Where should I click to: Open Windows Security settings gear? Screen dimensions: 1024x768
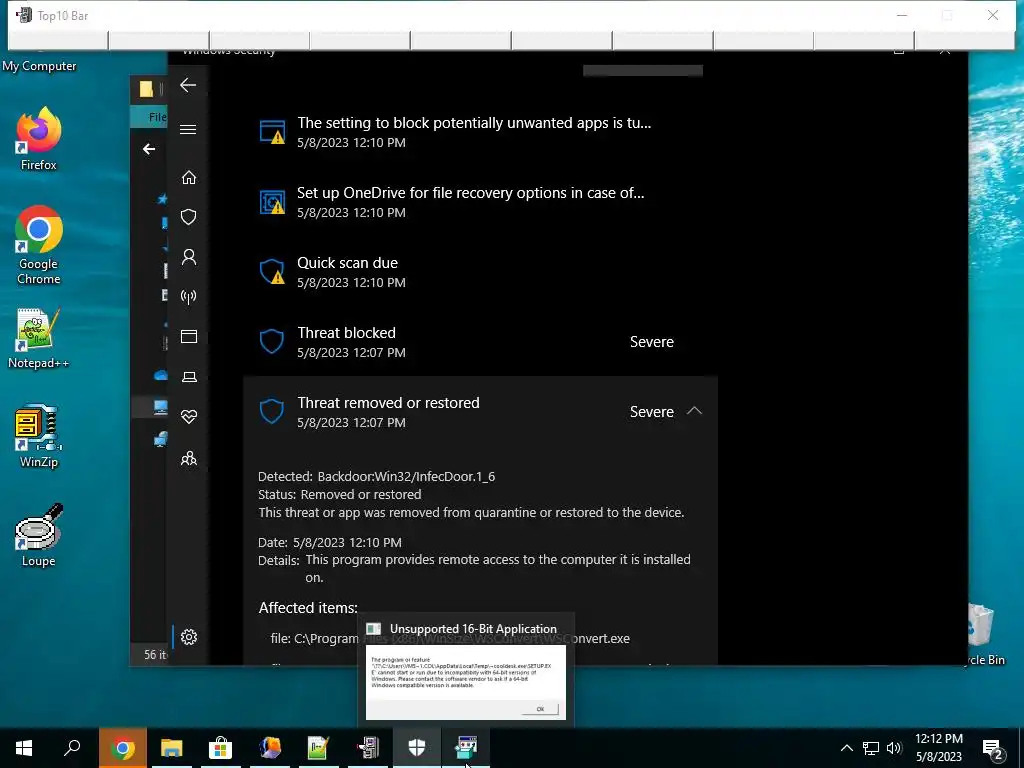189,637
